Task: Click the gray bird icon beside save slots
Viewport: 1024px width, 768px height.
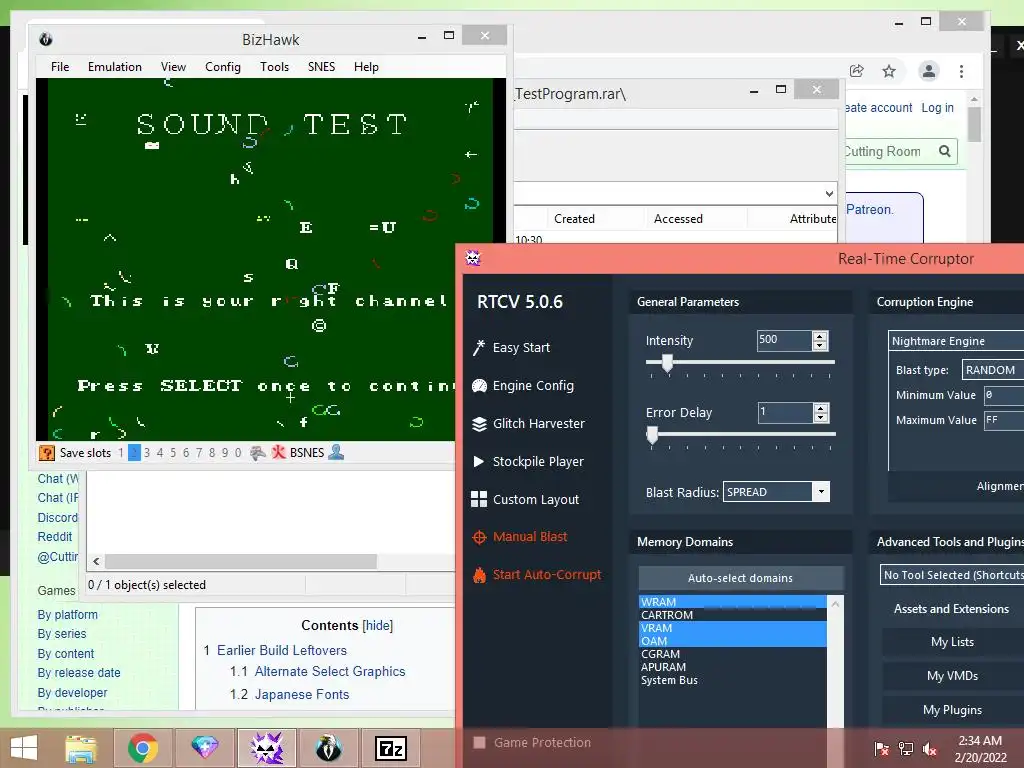Action: (257, 453)
